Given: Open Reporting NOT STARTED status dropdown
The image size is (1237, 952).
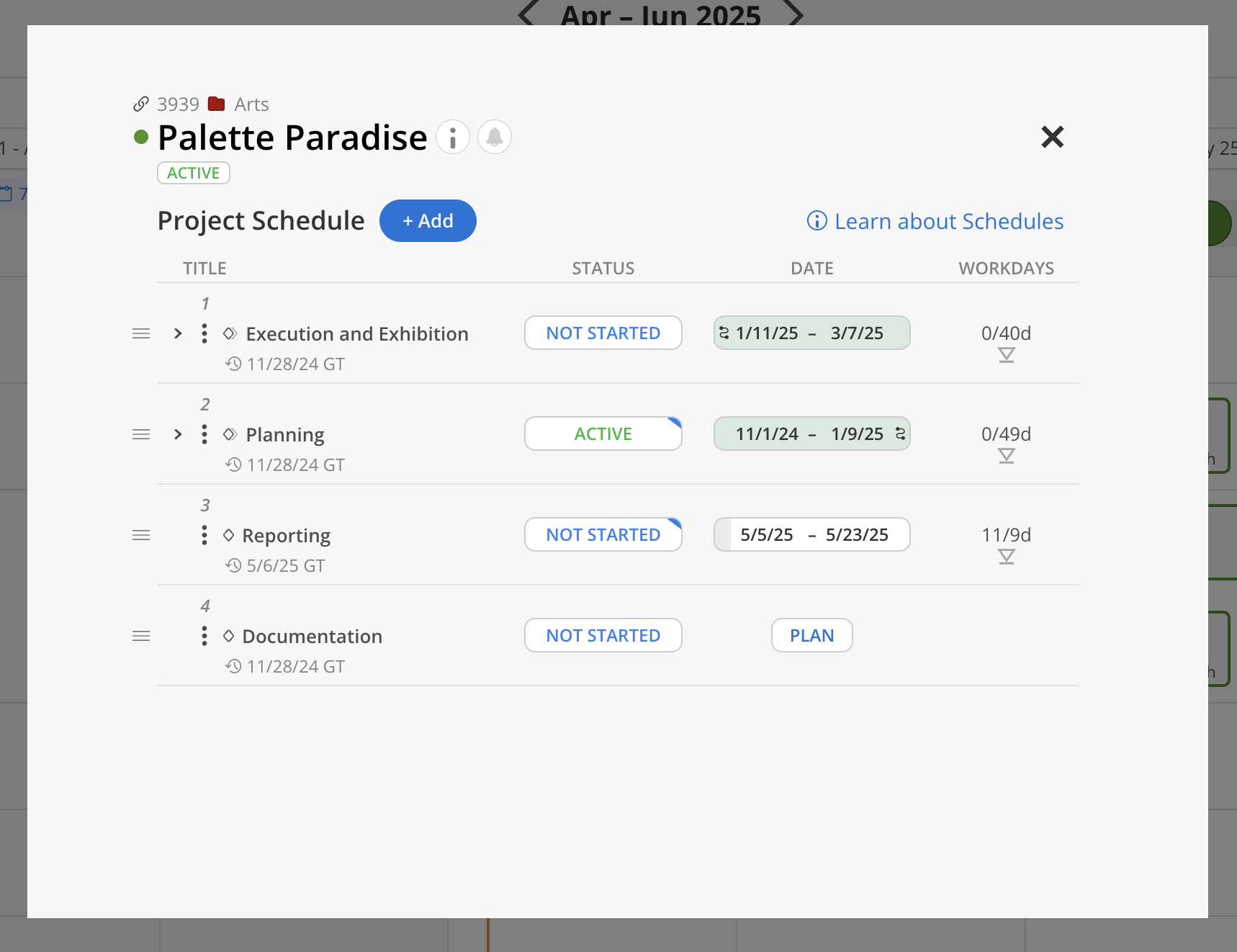Looking at the screenshot, I should 603,535.
